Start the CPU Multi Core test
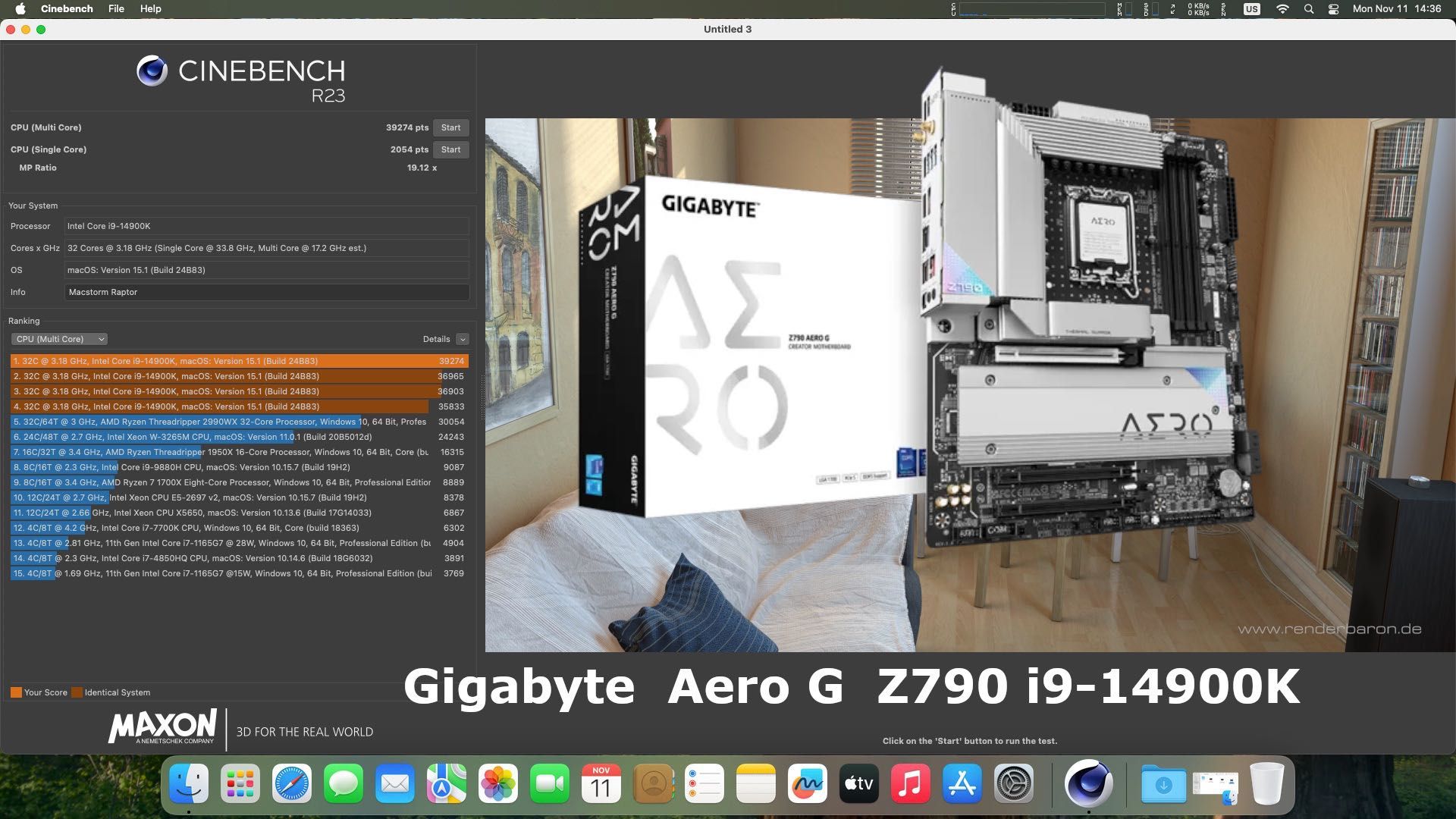Screen dimensions: 1456x819 click(450, 127)
